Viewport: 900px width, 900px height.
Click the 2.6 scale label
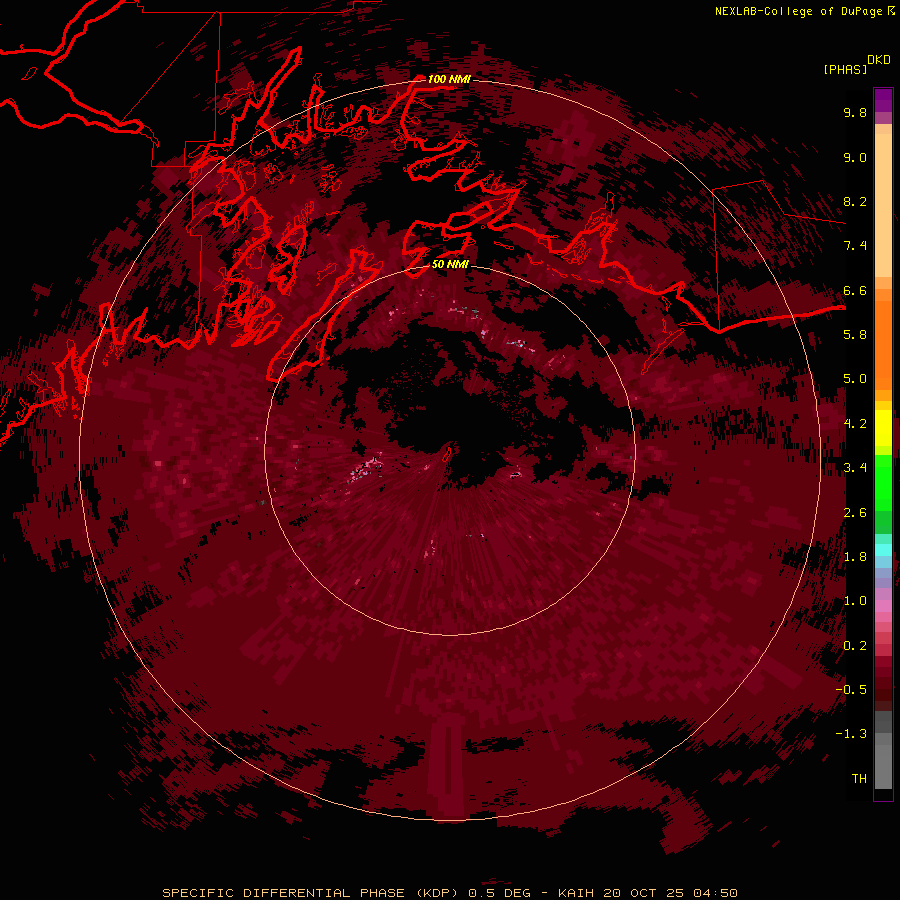coord(855,513)
